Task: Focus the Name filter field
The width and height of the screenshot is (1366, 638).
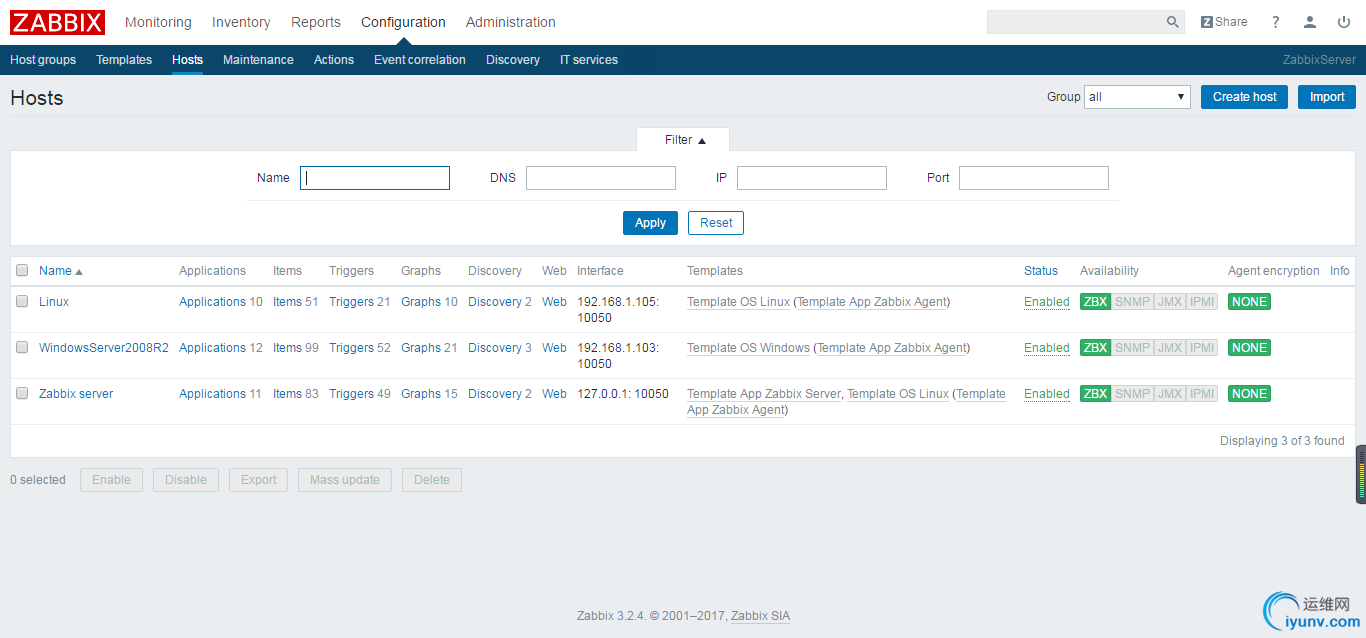Action: pyautogui.click(x=375, y=178)
